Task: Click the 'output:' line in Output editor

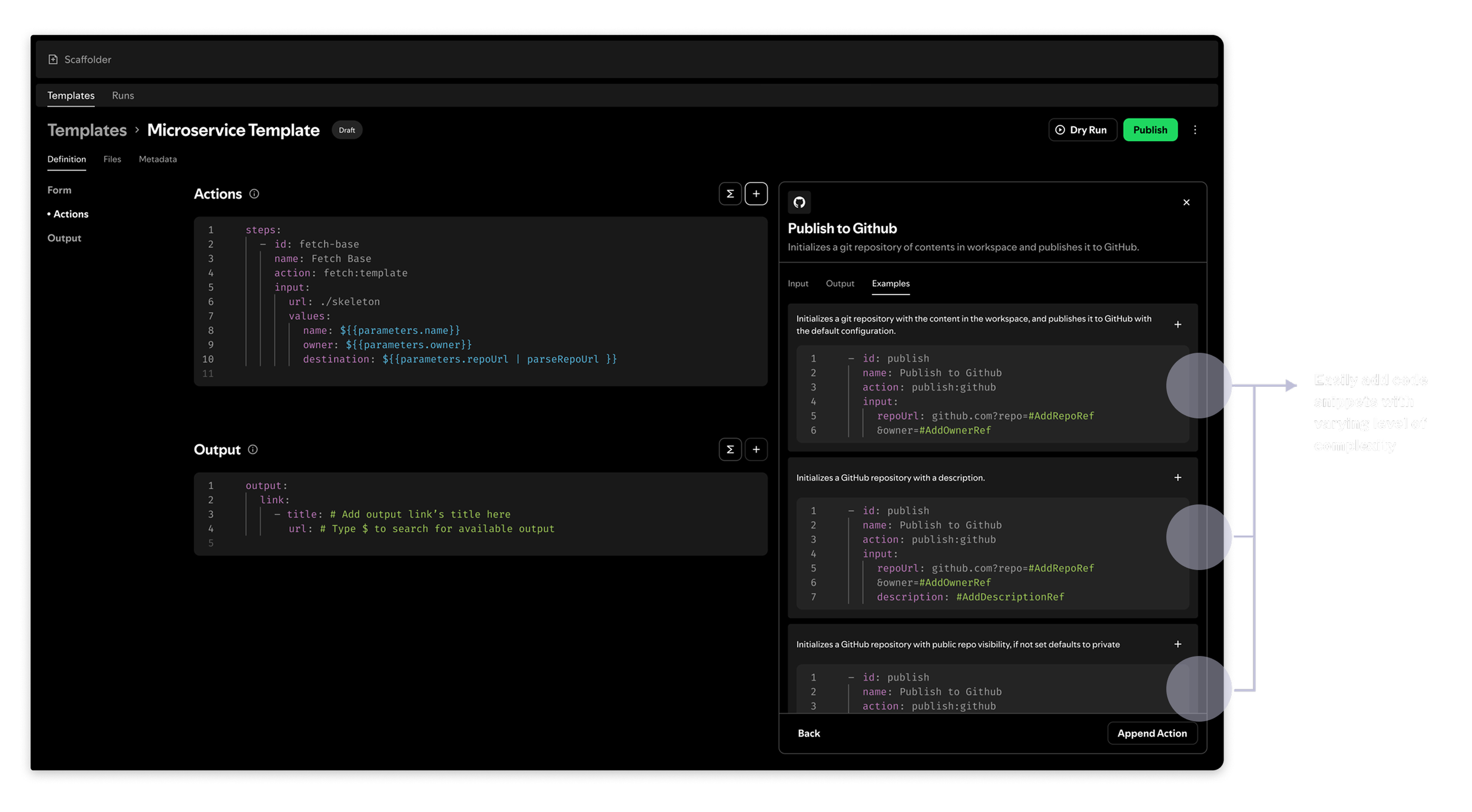Action: click(266, 486)
